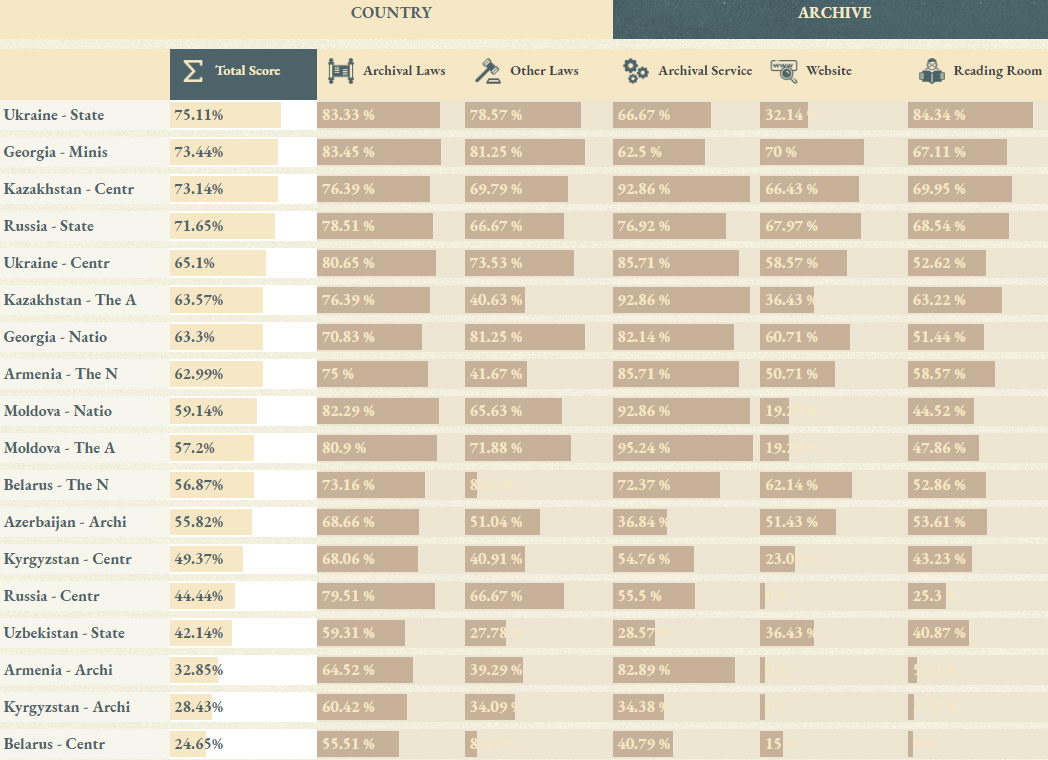Sort by Archival Laws column label
The height and width of the screenshot is (760, 1048).
pyautogui.click(x=404, y=71)
